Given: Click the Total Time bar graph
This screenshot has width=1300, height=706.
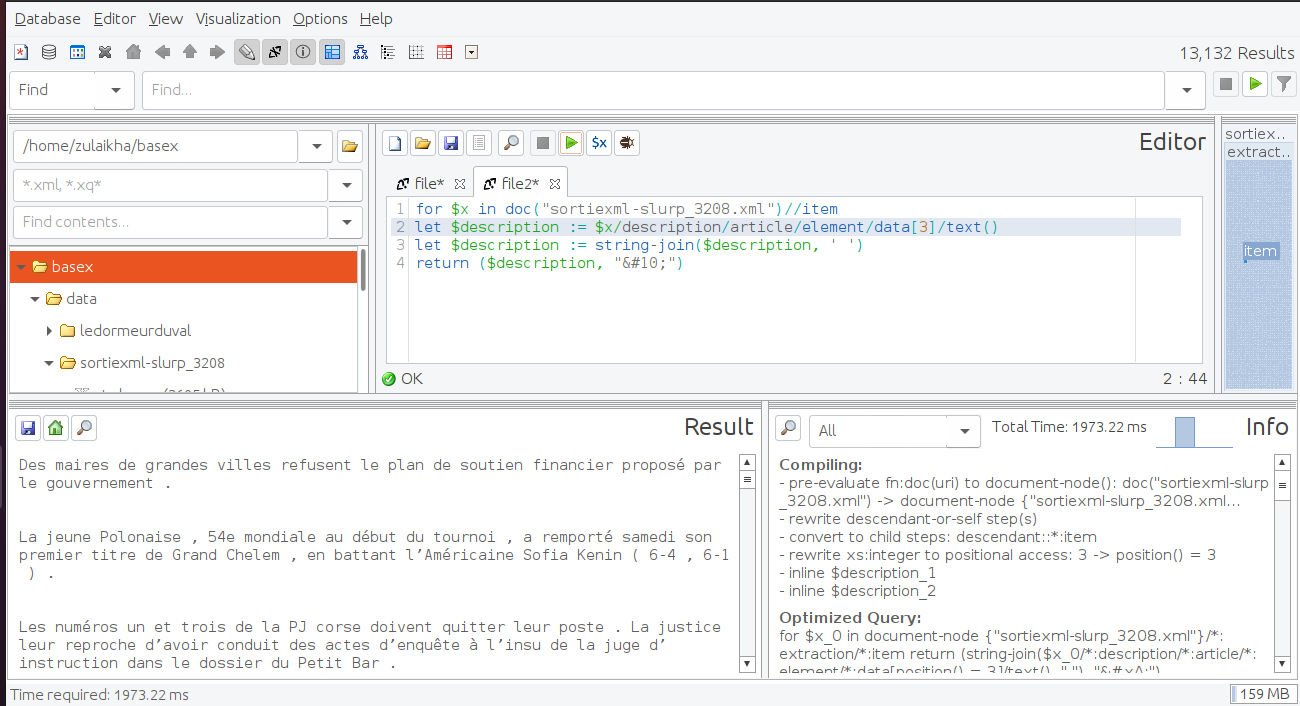Looking at the screenshot, I should 1194,432.
